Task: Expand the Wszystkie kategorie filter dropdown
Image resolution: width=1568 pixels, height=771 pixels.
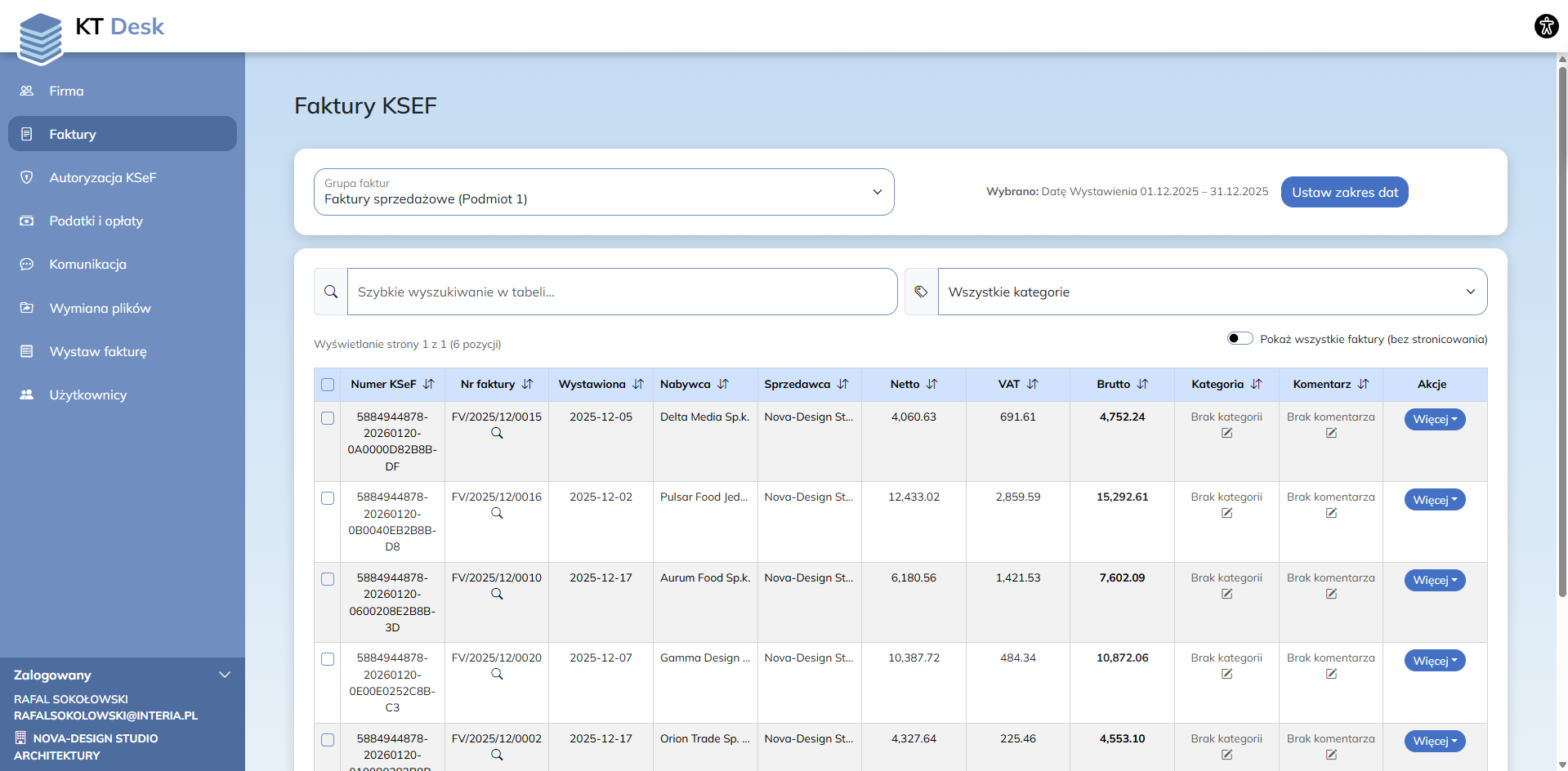Action: 1212,292
